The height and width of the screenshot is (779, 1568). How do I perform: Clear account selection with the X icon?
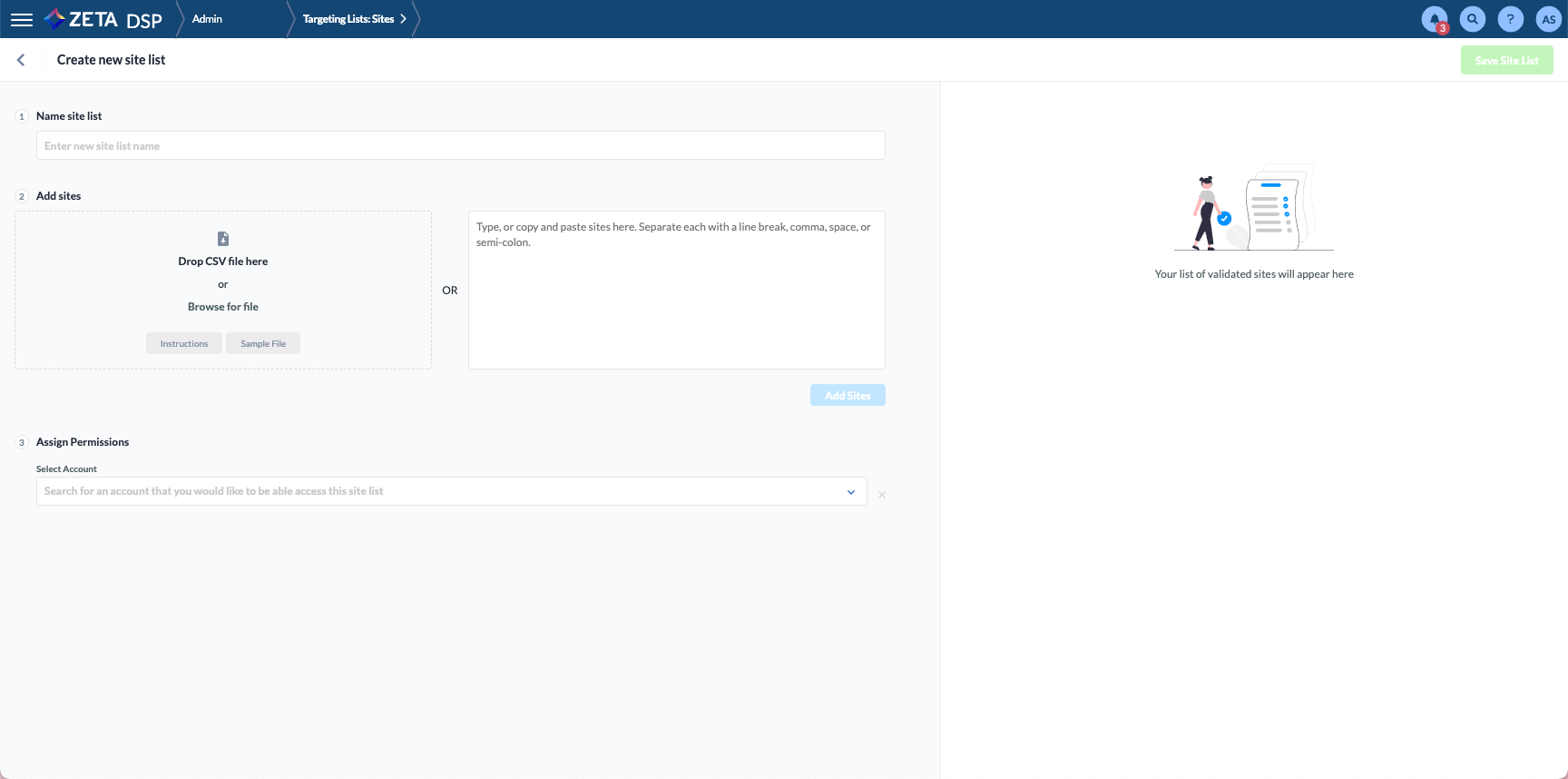pyautogui.click(x=881, y=495)
